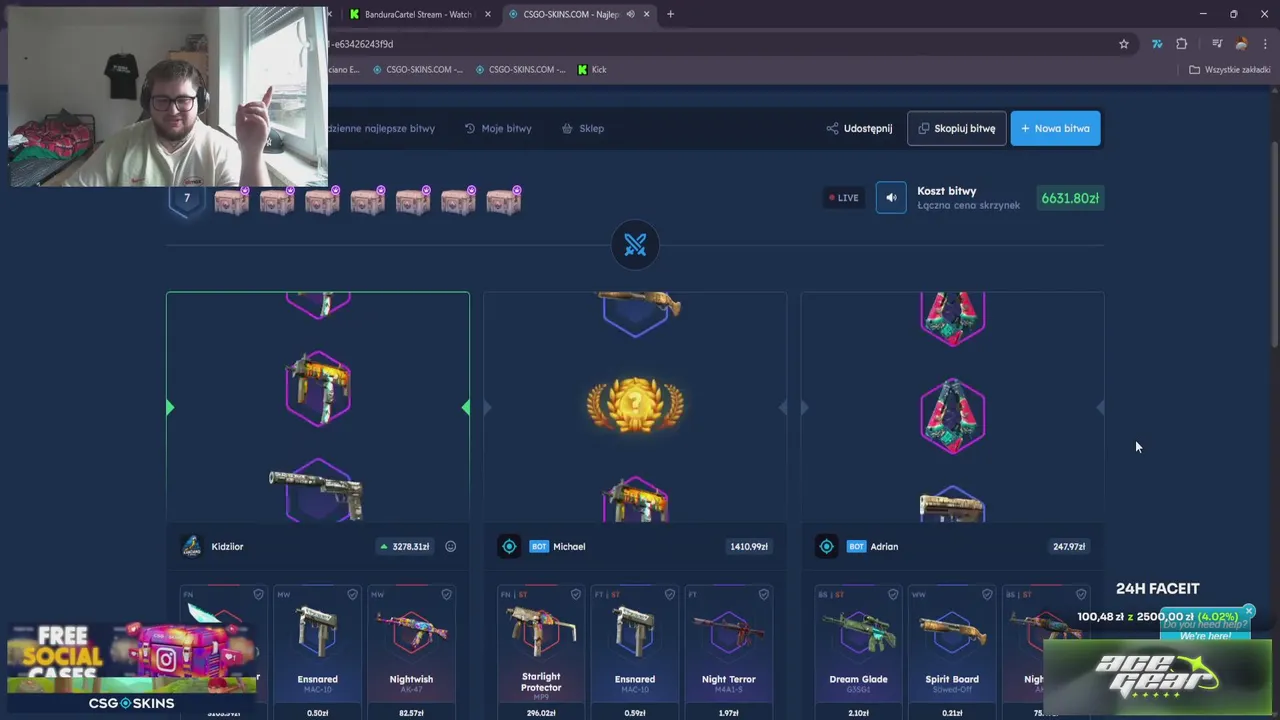Click the Udostępnij share icon
1280x720 pixels.
click(832, 128)
